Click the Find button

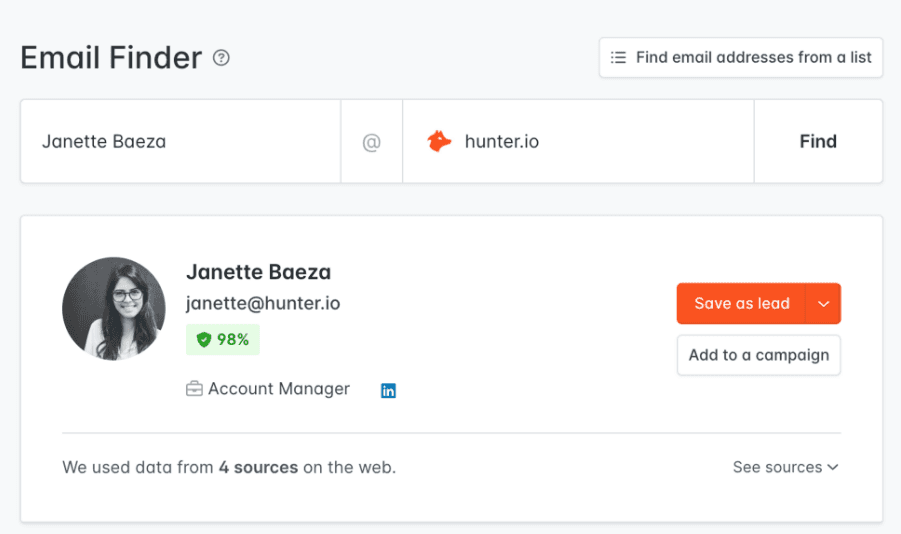(x=818, y=141)
